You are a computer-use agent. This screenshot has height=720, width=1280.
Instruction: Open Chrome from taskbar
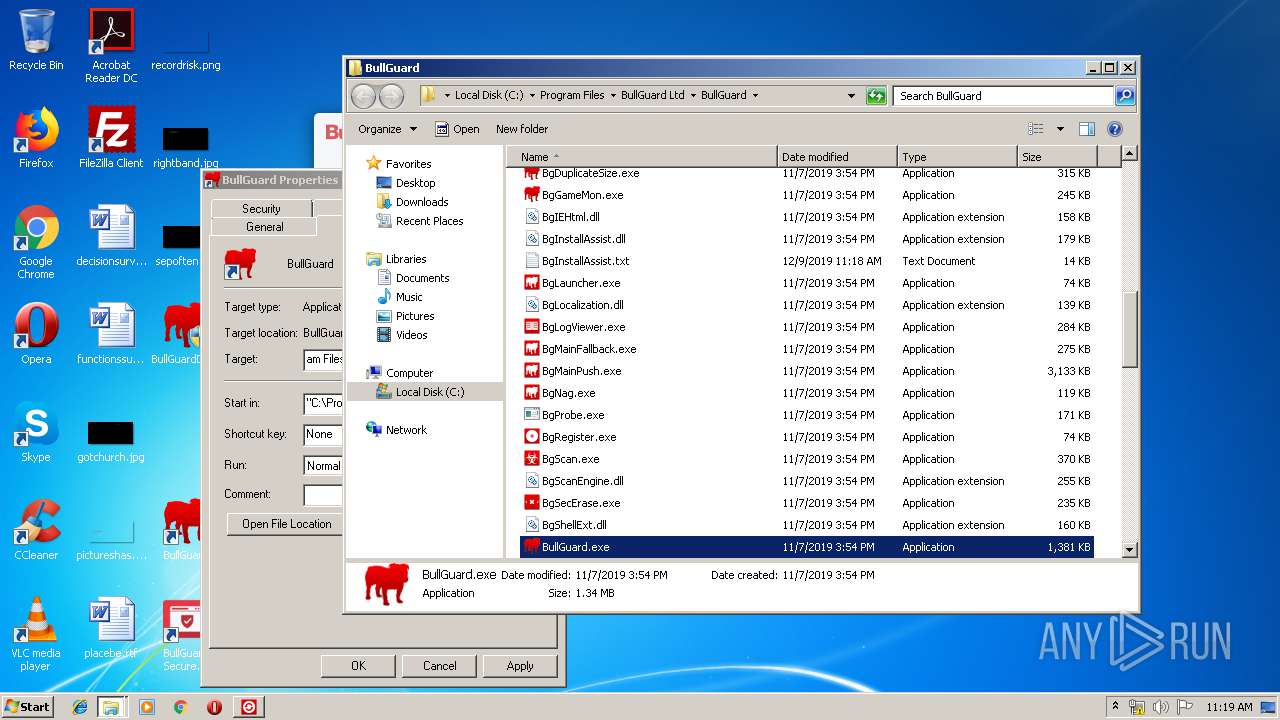[180, 707]
